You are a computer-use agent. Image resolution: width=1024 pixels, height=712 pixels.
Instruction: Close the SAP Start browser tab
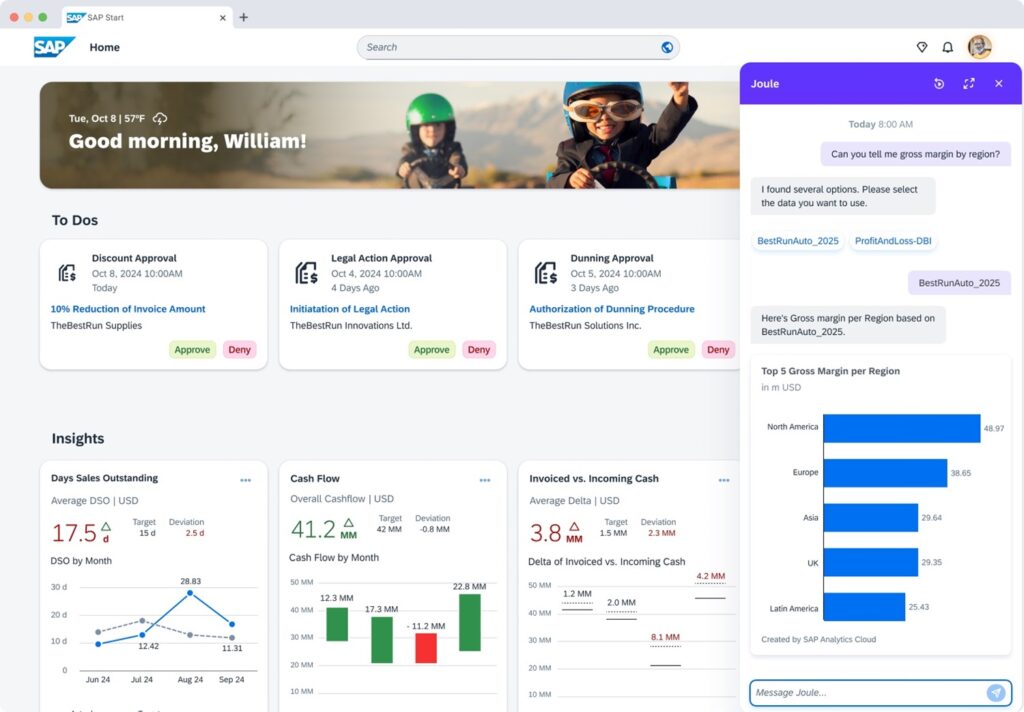(223, 18)
